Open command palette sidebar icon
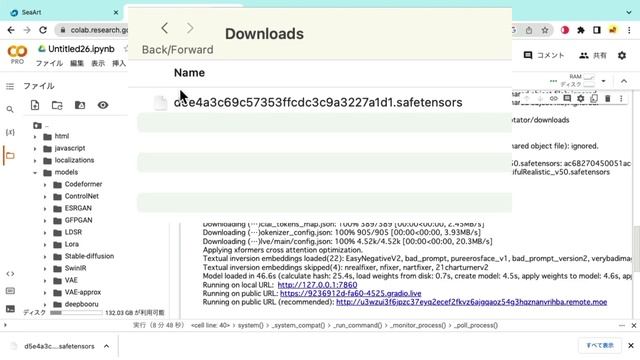The width and height of the screenshot is (640, 360). (10, 291)
